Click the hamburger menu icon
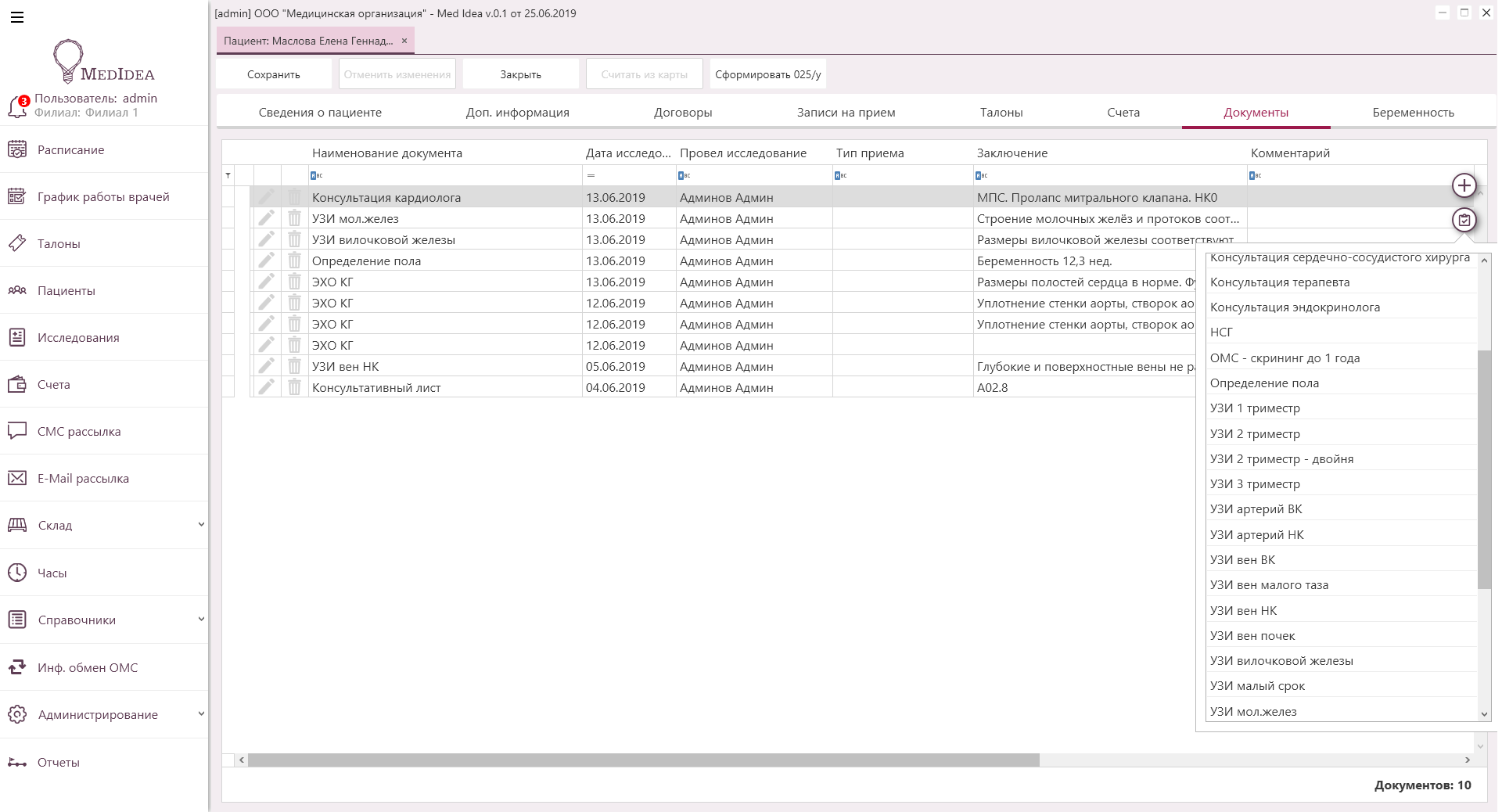Viewport: 1502px width, 812px height. (x=17, y=17)
